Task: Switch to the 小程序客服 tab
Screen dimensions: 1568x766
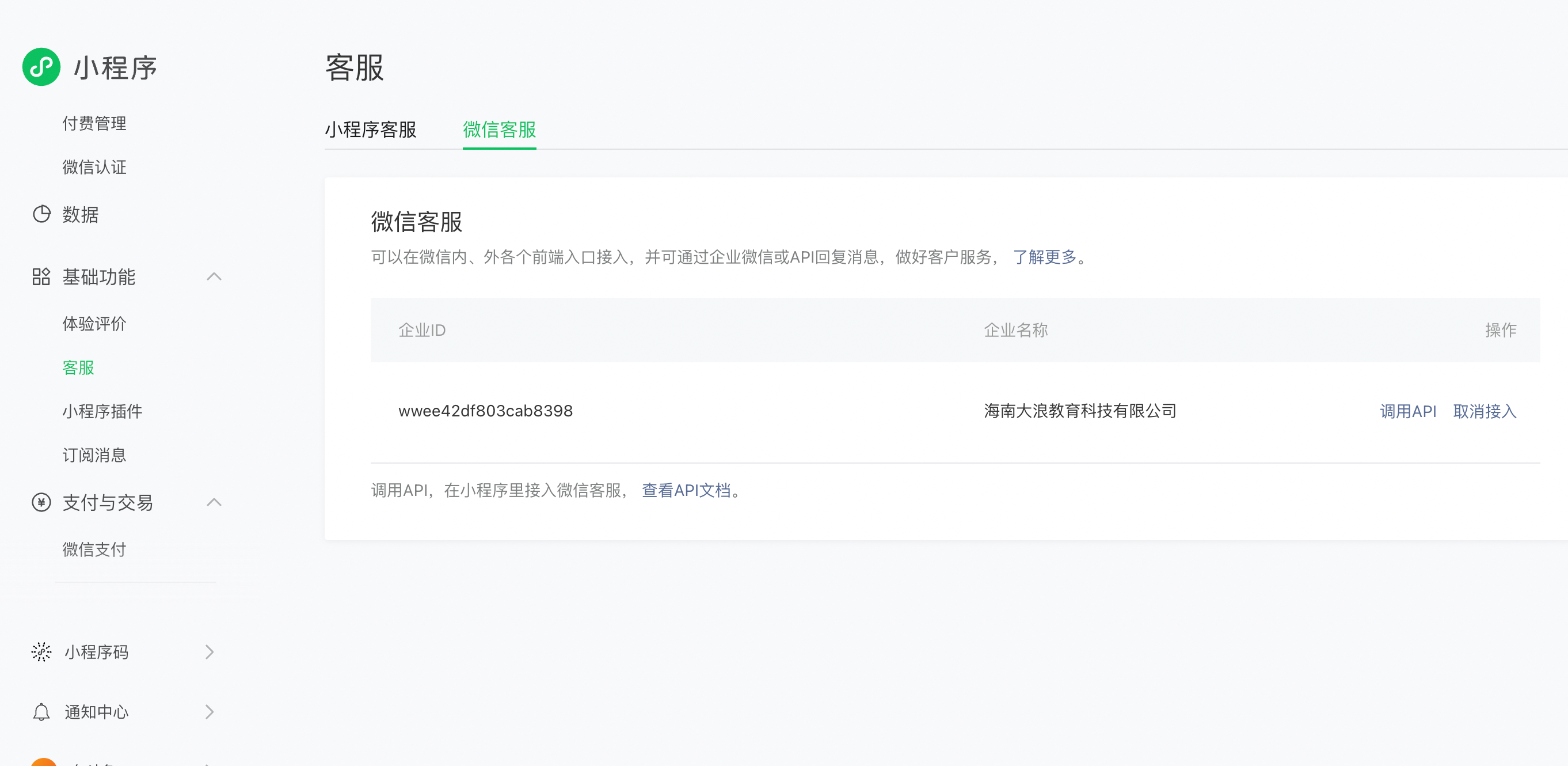Action: [370, 130]
